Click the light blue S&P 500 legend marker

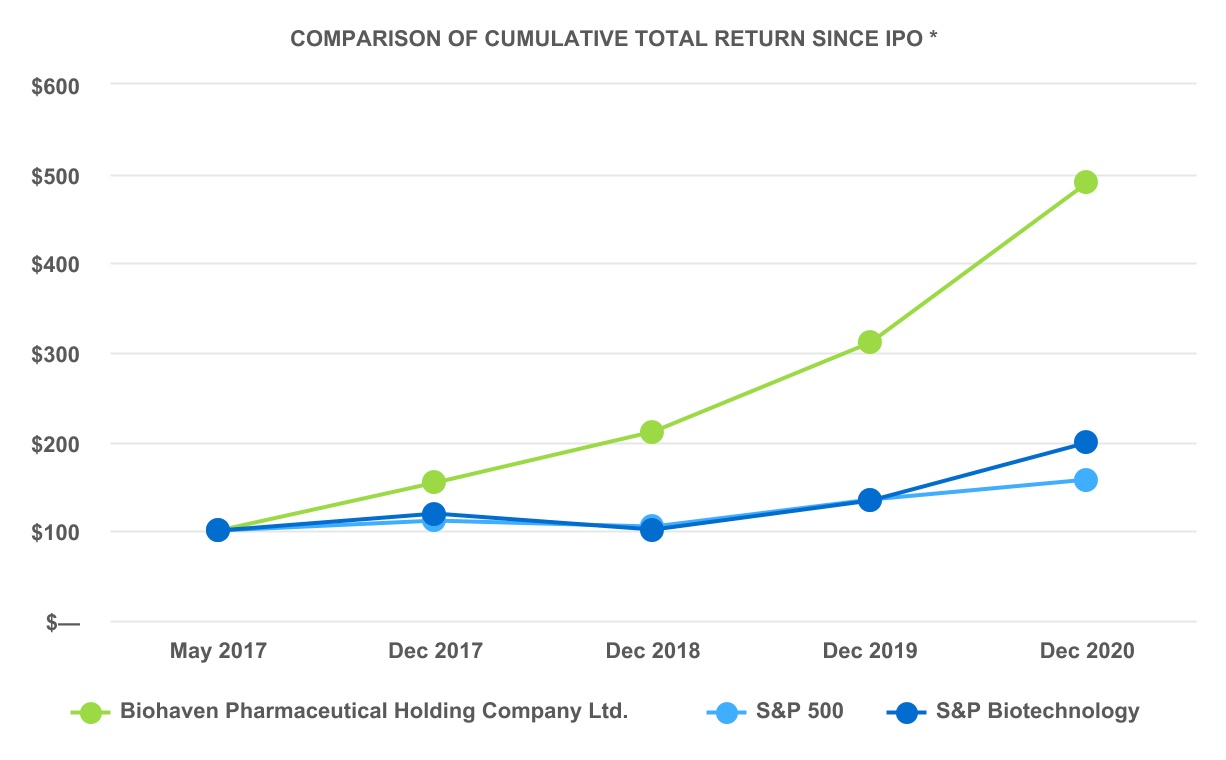click(x=727, y=713)
